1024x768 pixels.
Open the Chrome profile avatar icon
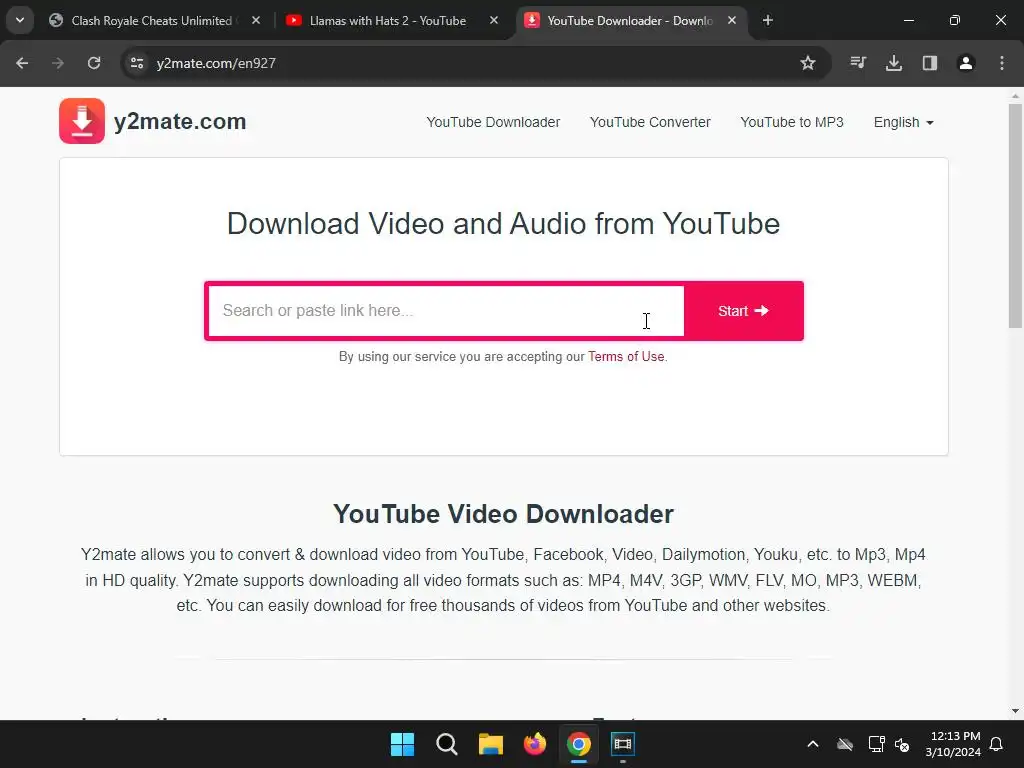(966, 63)
